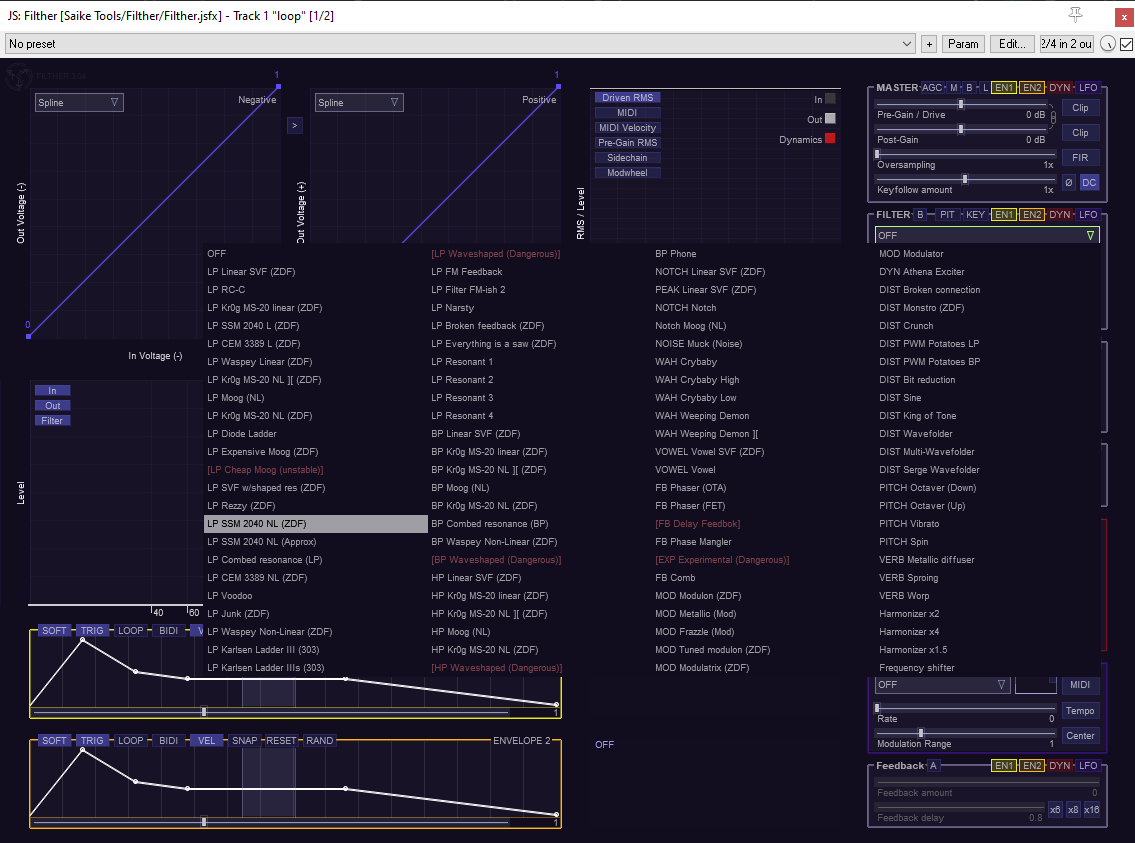Select FB Comb filter entry
The height and width of the screenshot is (843, 1135).
point(675,578)
